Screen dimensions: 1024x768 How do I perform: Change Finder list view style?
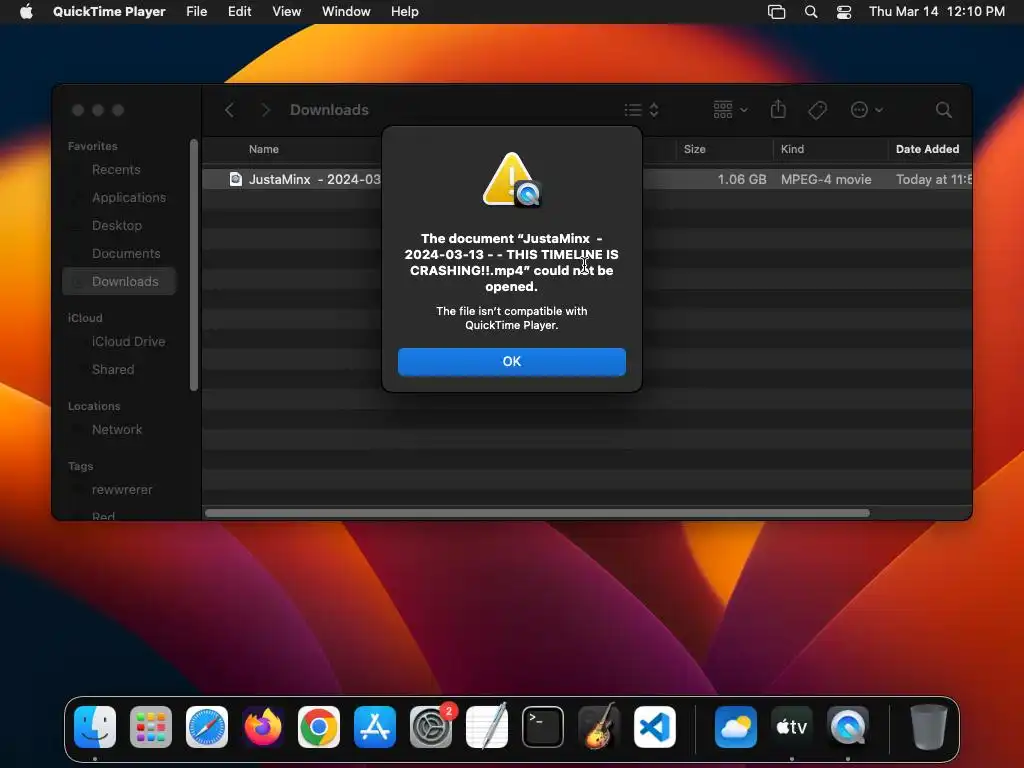click(641, 110)
